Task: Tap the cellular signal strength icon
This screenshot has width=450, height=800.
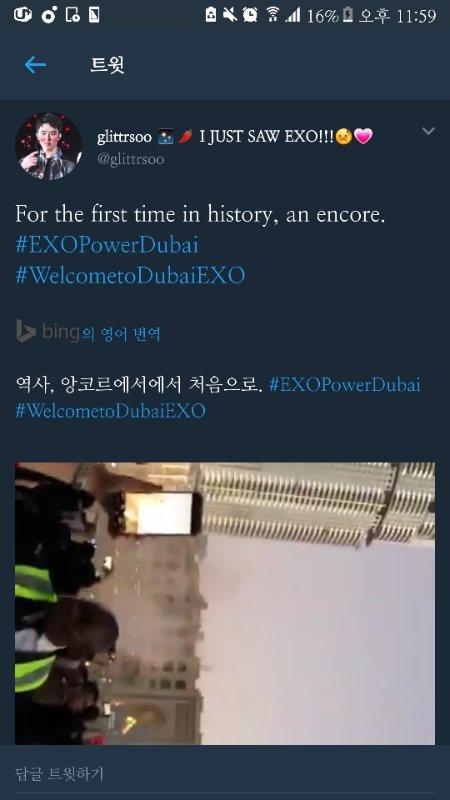Action: coord(293,15)
